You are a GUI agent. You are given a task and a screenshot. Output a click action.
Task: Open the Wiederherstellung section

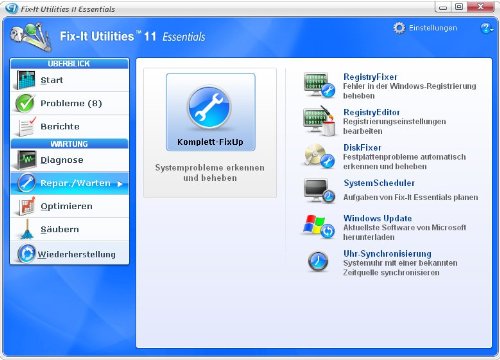click(70, 254)
